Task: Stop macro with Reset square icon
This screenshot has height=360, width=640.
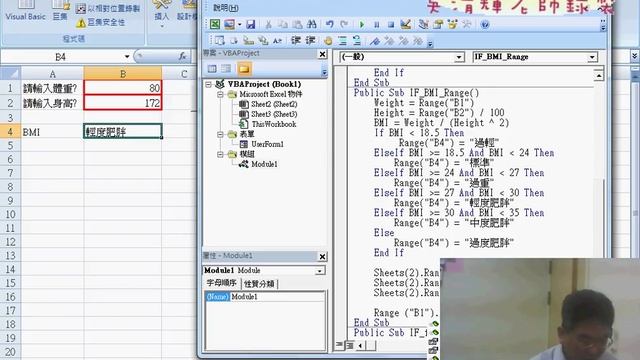Action: point(391,24)
